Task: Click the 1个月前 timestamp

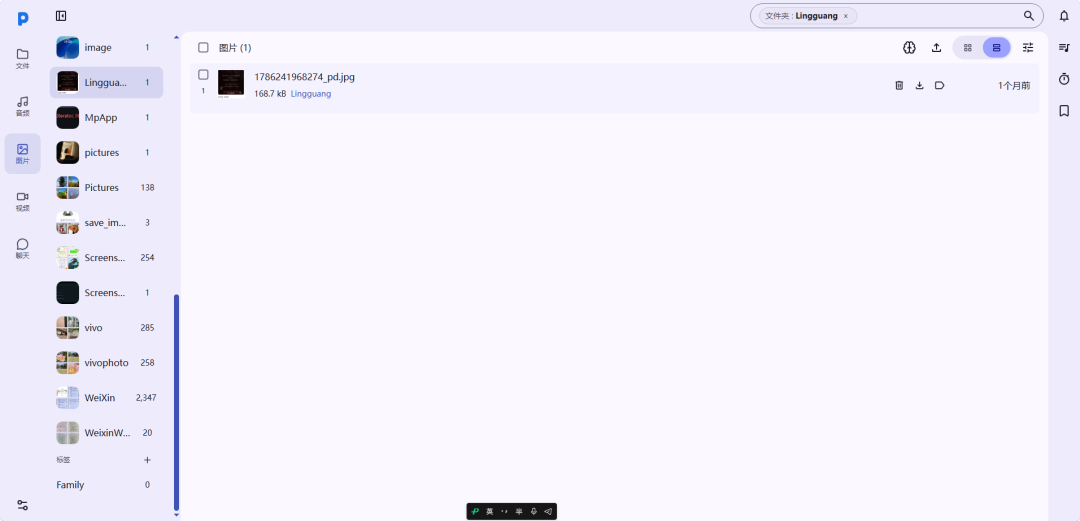Action: point(1014,85)
